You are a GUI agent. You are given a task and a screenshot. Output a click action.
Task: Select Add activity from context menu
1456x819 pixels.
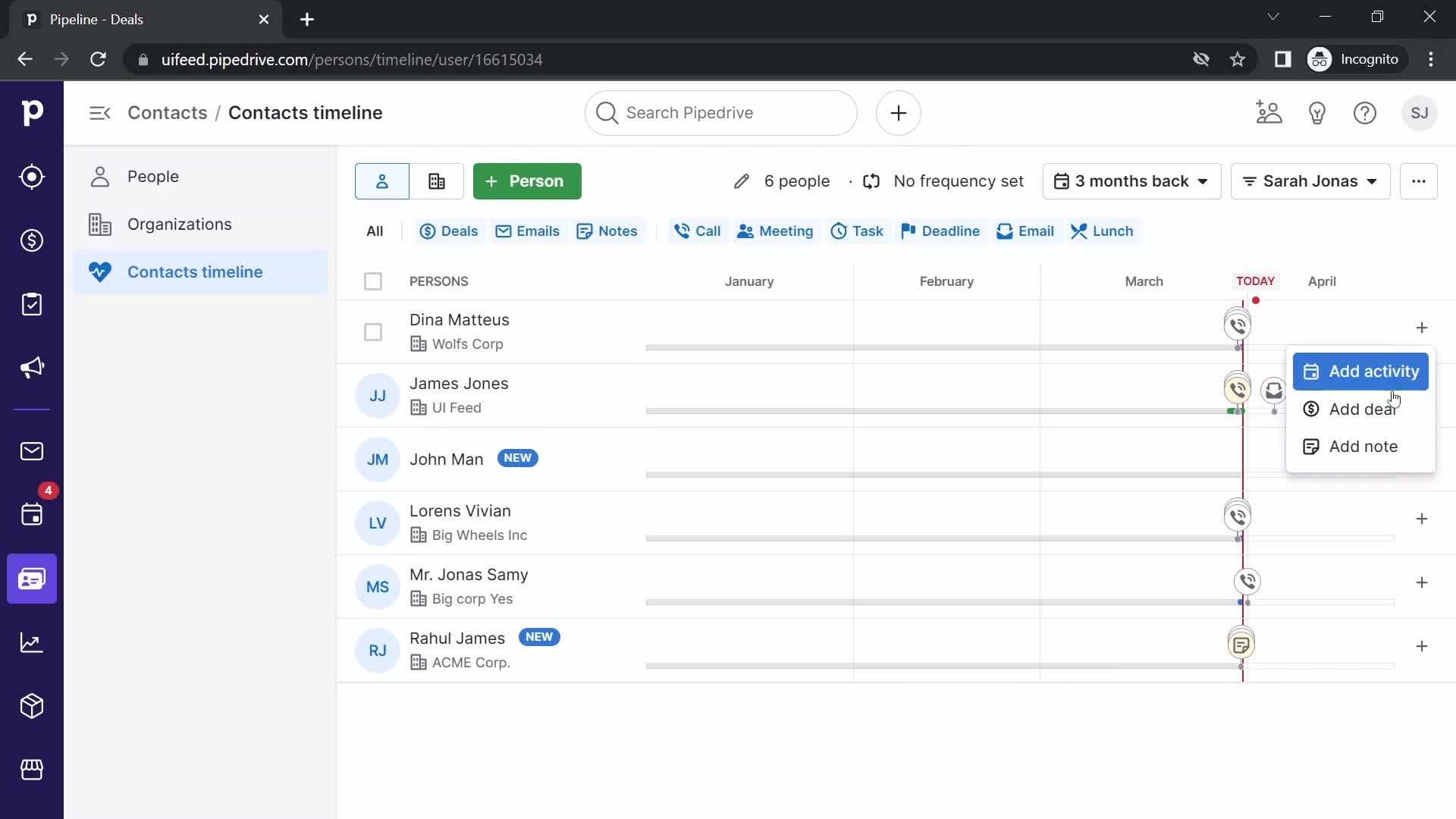[x=1362, y=371]
